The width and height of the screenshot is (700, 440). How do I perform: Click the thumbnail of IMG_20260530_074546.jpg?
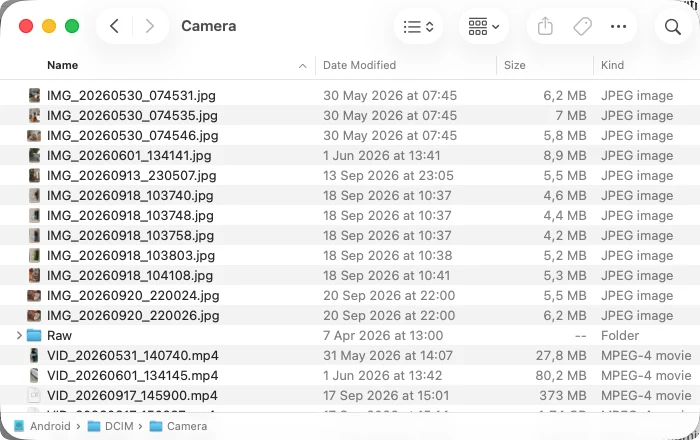point(34,135)
